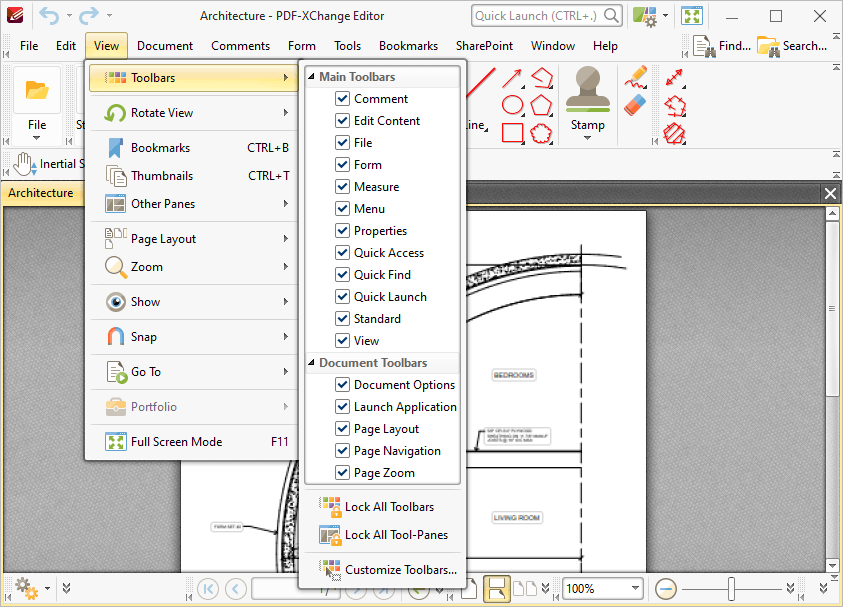
Task: Click Lock All Toolbars
Action: pos(390,507)
